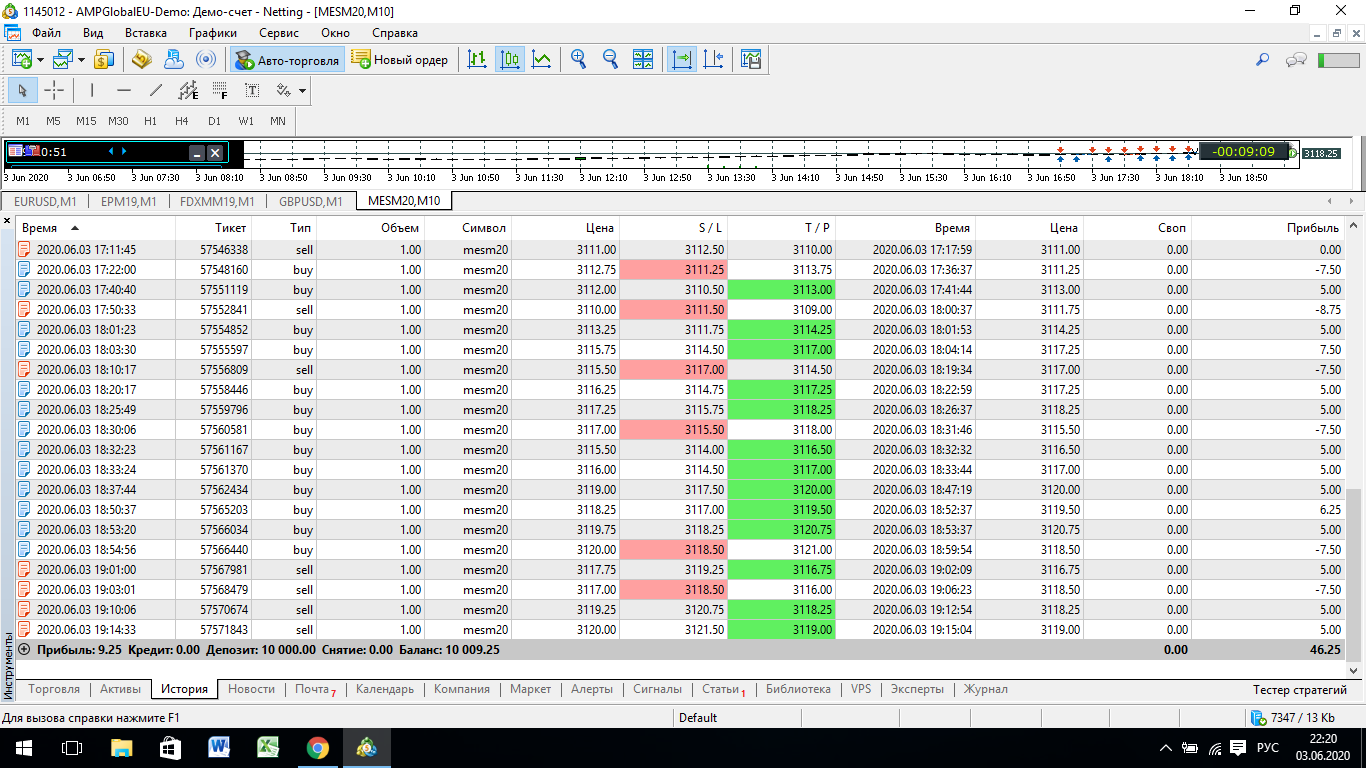This screenshot has height=768, width=1366.
Task: Open a new chart window
Action: pos(22,60)
